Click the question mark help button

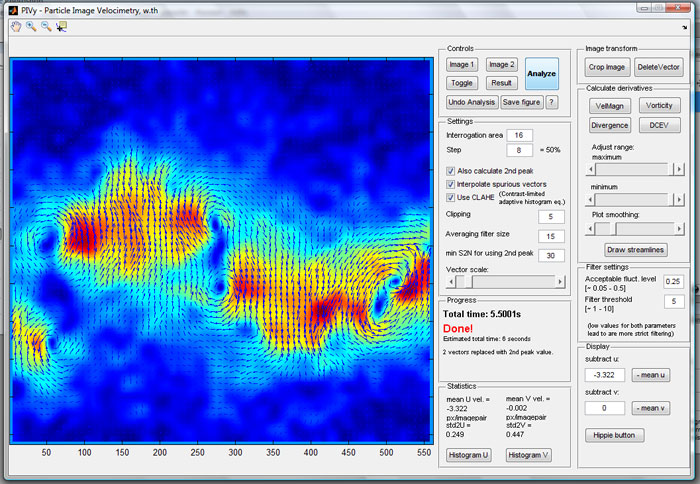pyautogui.click(x=551, y=102)
